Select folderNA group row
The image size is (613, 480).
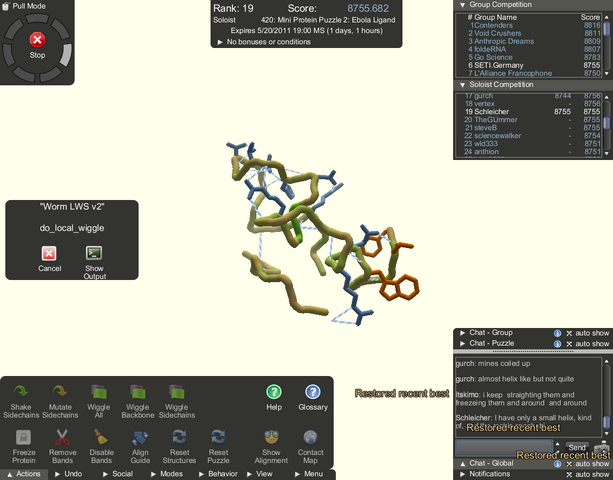529,50
